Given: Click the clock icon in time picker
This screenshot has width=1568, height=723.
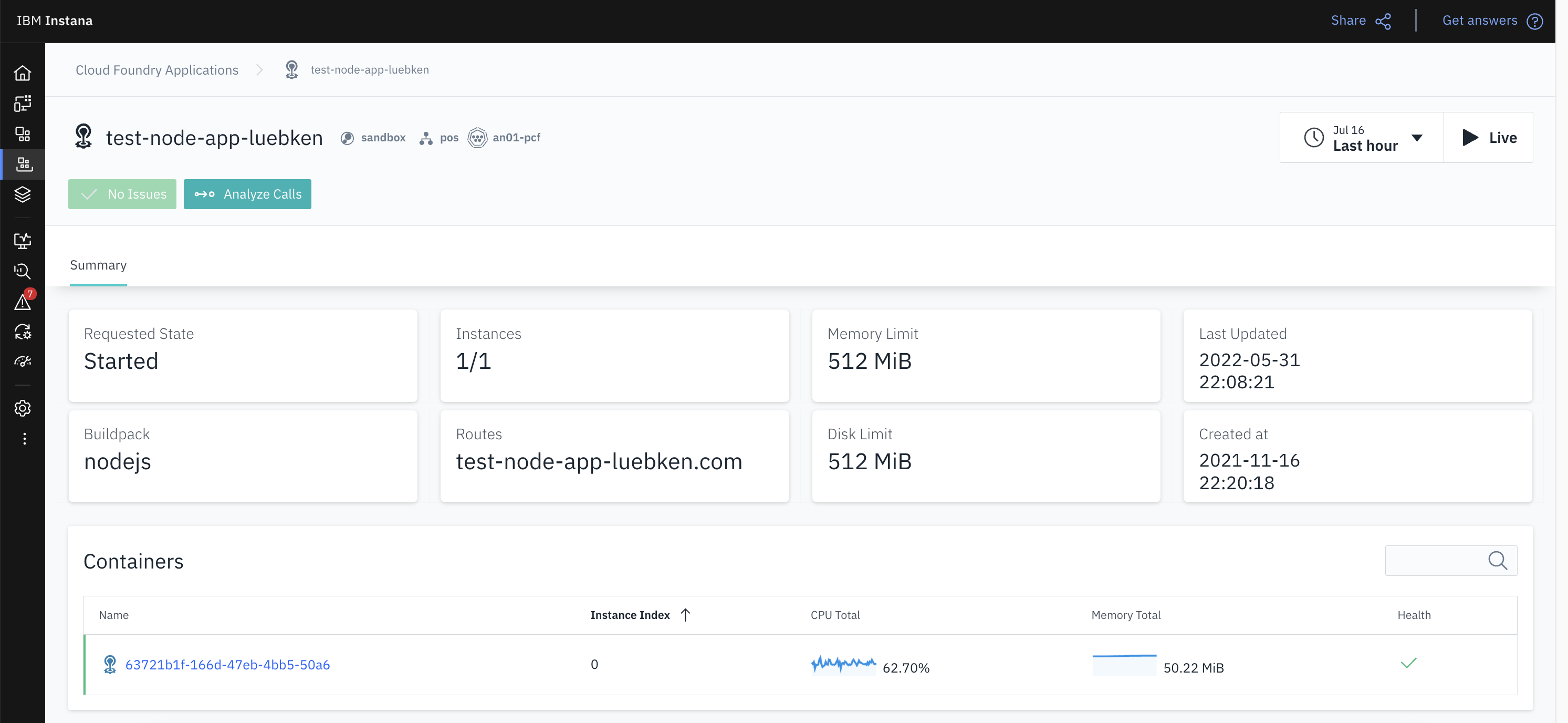Looking at the screenshot, I should click(x=1313, y=138).
